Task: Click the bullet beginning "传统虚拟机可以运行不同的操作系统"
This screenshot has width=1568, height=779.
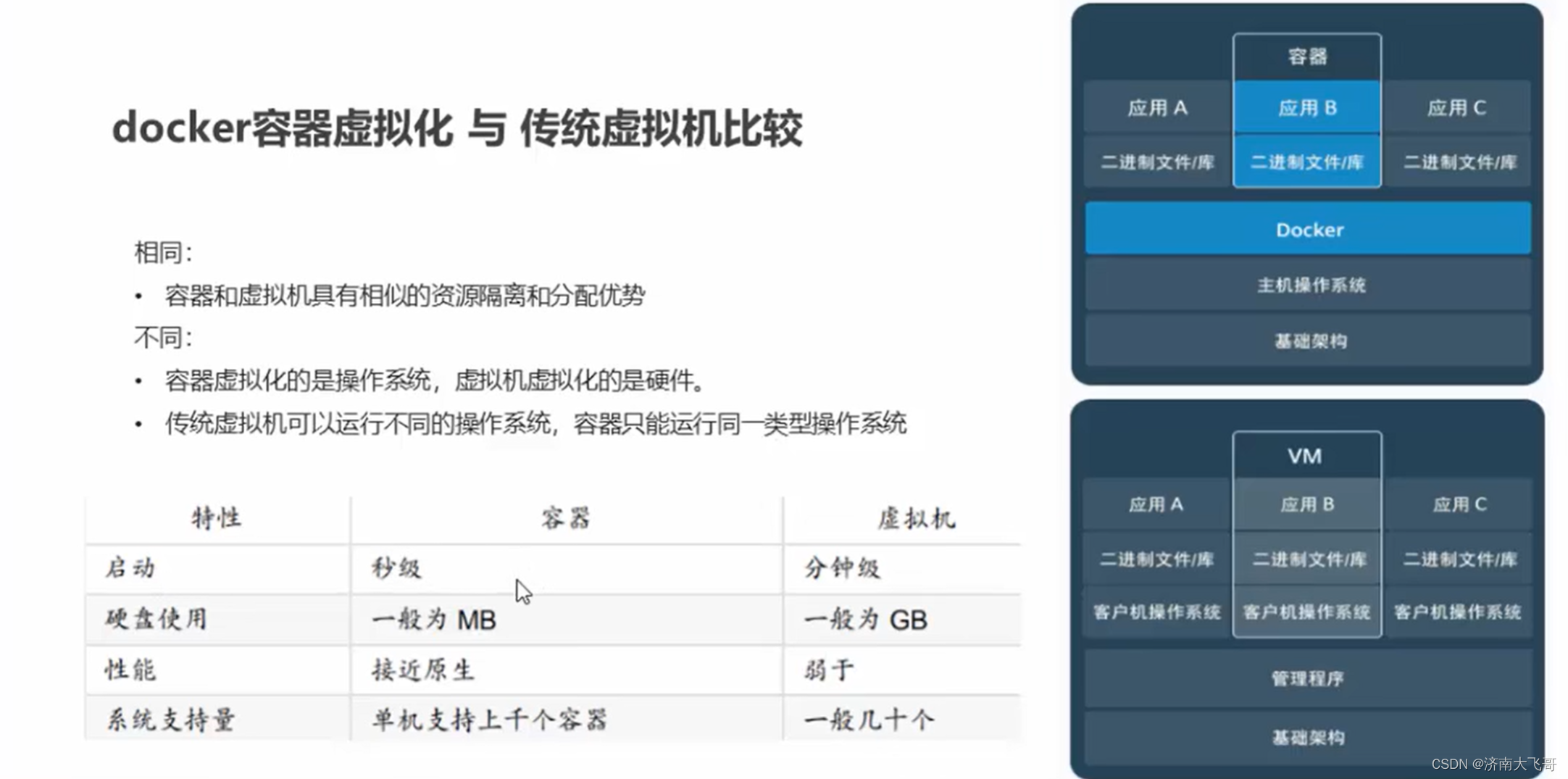Action: click(535, 423)
